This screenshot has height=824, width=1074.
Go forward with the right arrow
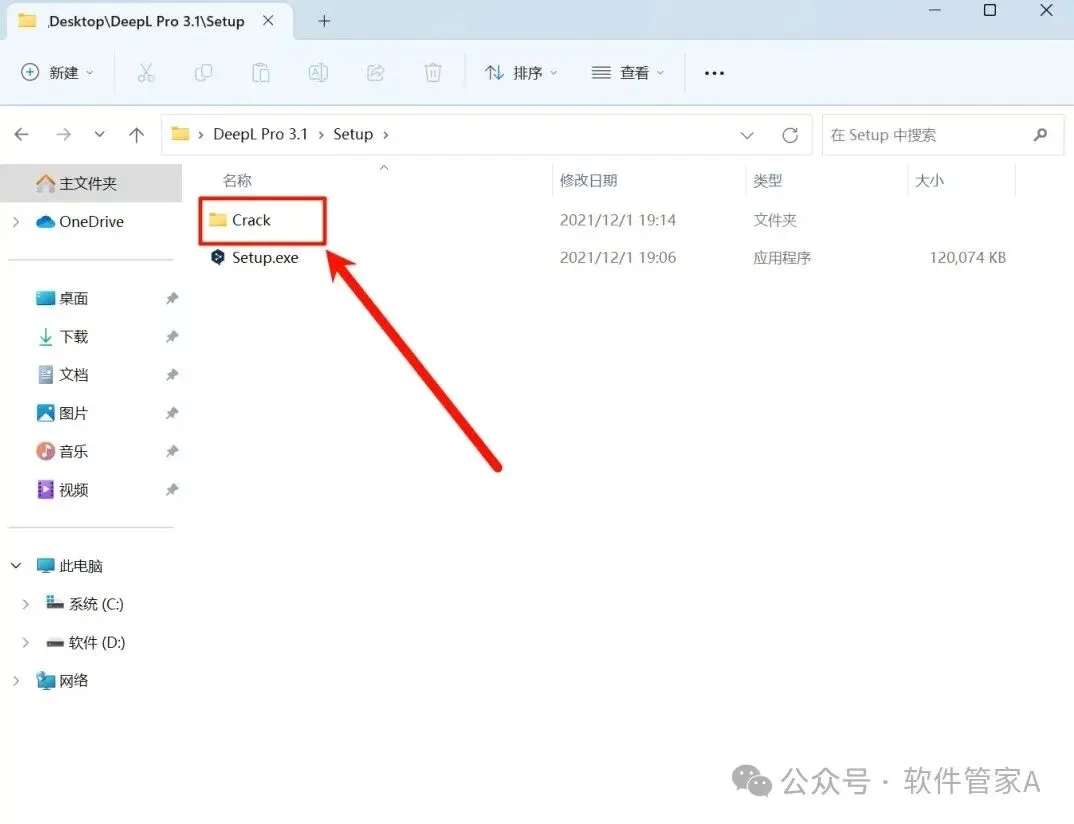point(63,134)
